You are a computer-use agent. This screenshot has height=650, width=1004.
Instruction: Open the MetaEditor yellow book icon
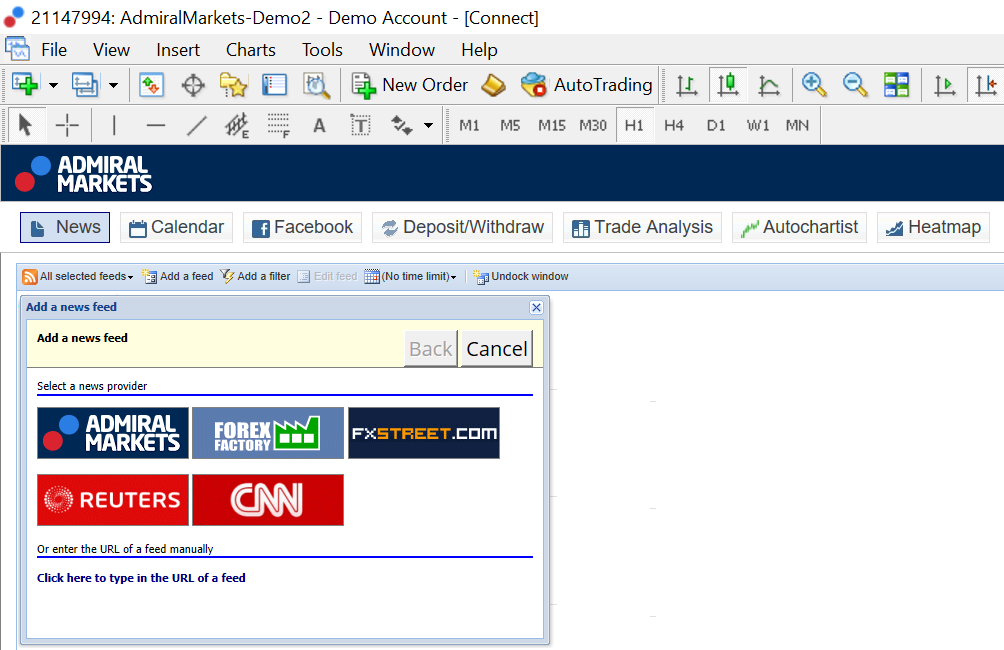[493, 85]
